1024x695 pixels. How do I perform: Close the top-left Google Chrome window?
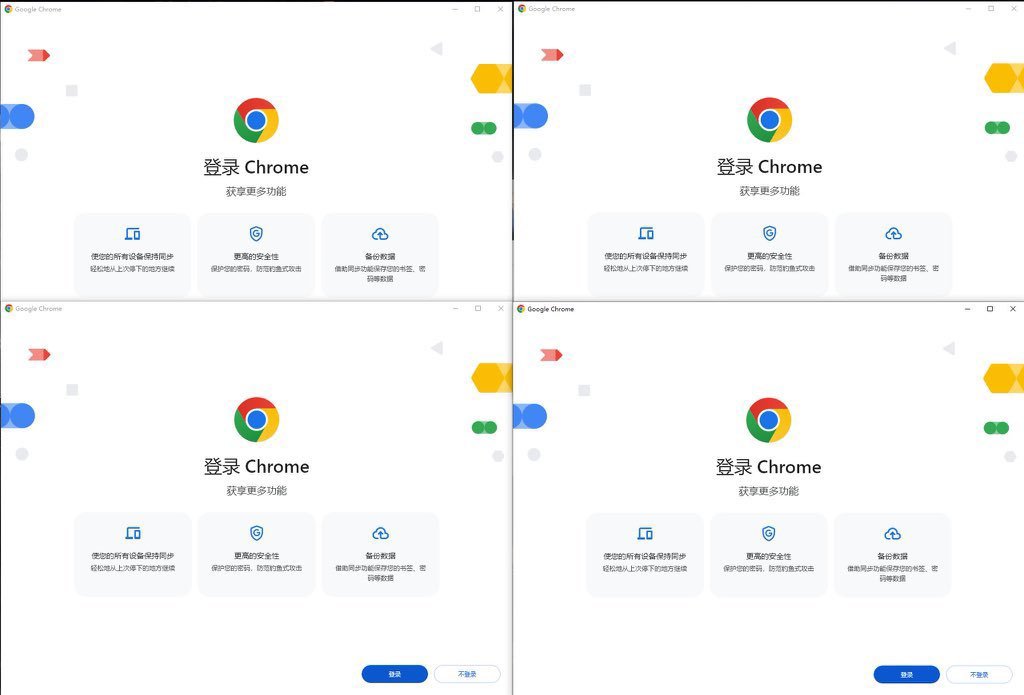coord(500,9)
